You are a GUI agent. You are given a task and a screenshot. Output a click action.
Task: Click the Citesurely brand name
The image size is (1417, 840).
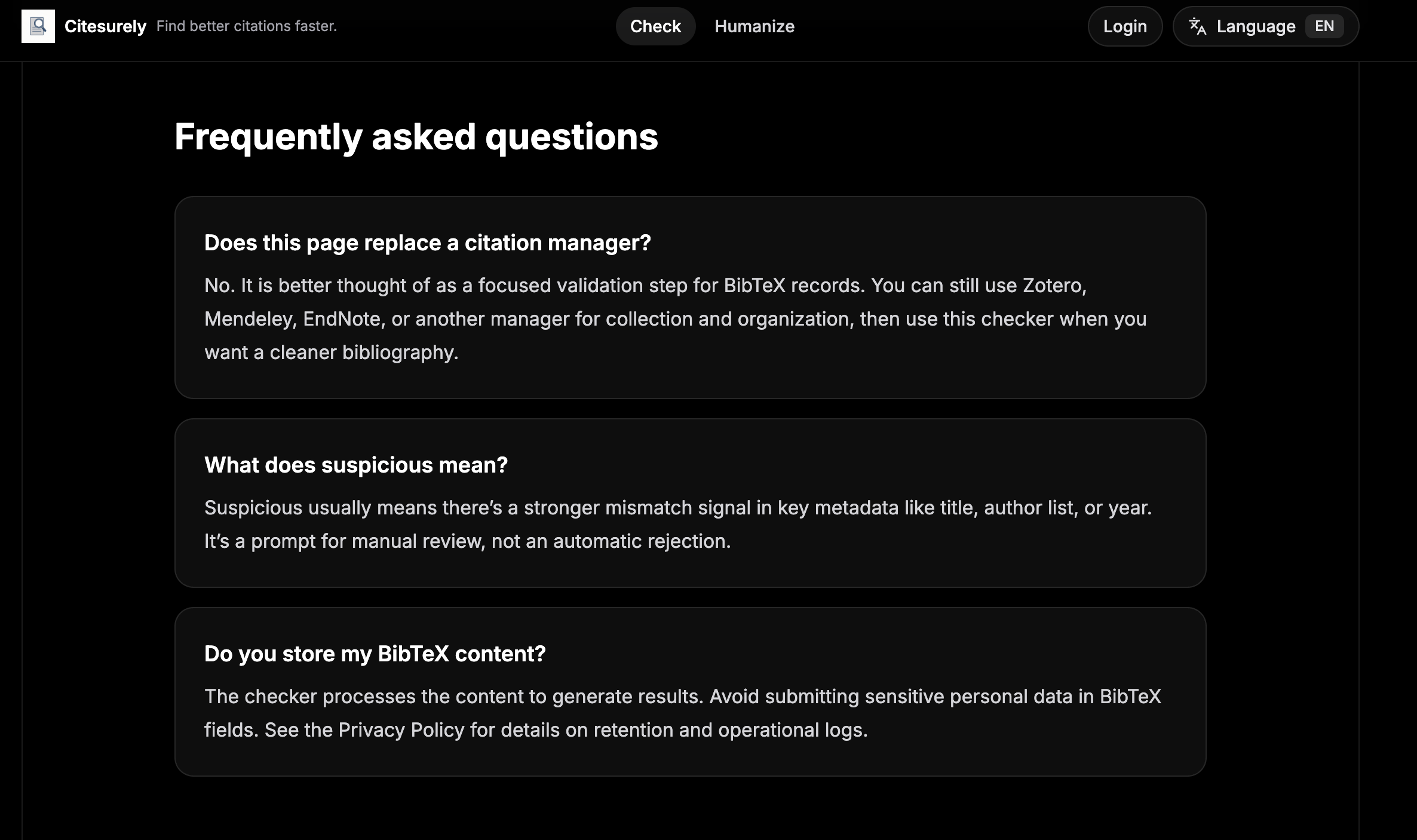click(105, 26)
